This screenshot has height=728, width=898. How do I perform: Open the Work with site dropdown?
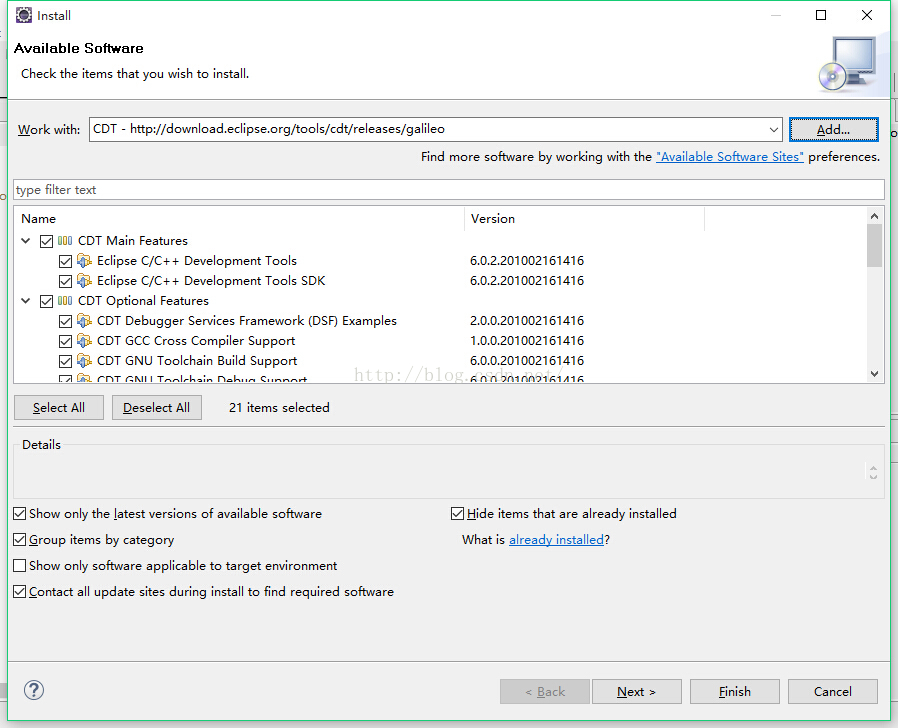pyautogui.click(x=774, y=129)
